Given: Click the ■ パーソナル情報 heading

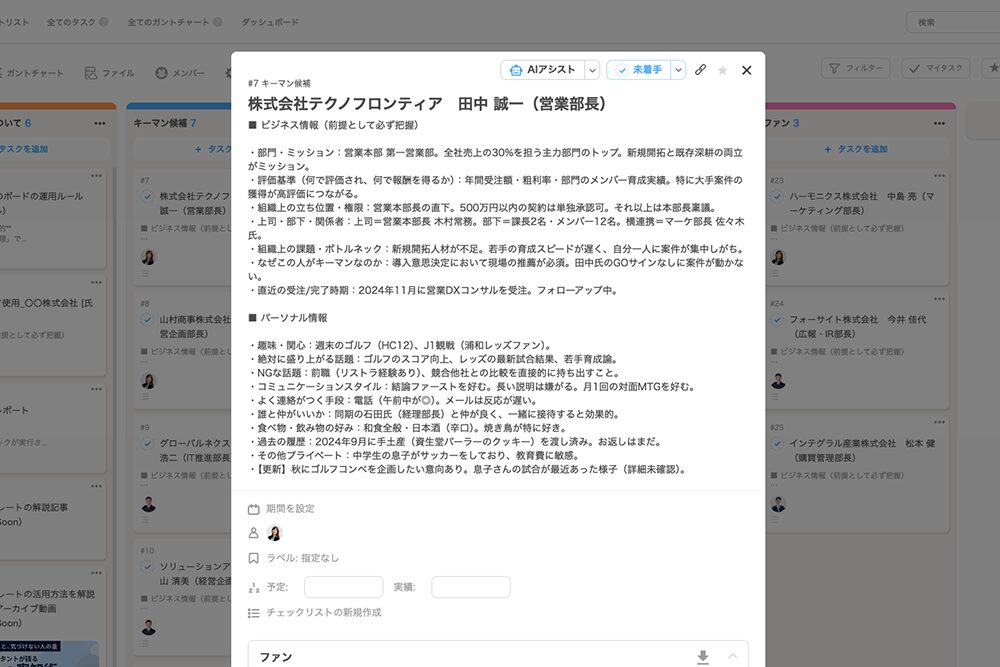Looking at the screenshot, I should (288, 318).
